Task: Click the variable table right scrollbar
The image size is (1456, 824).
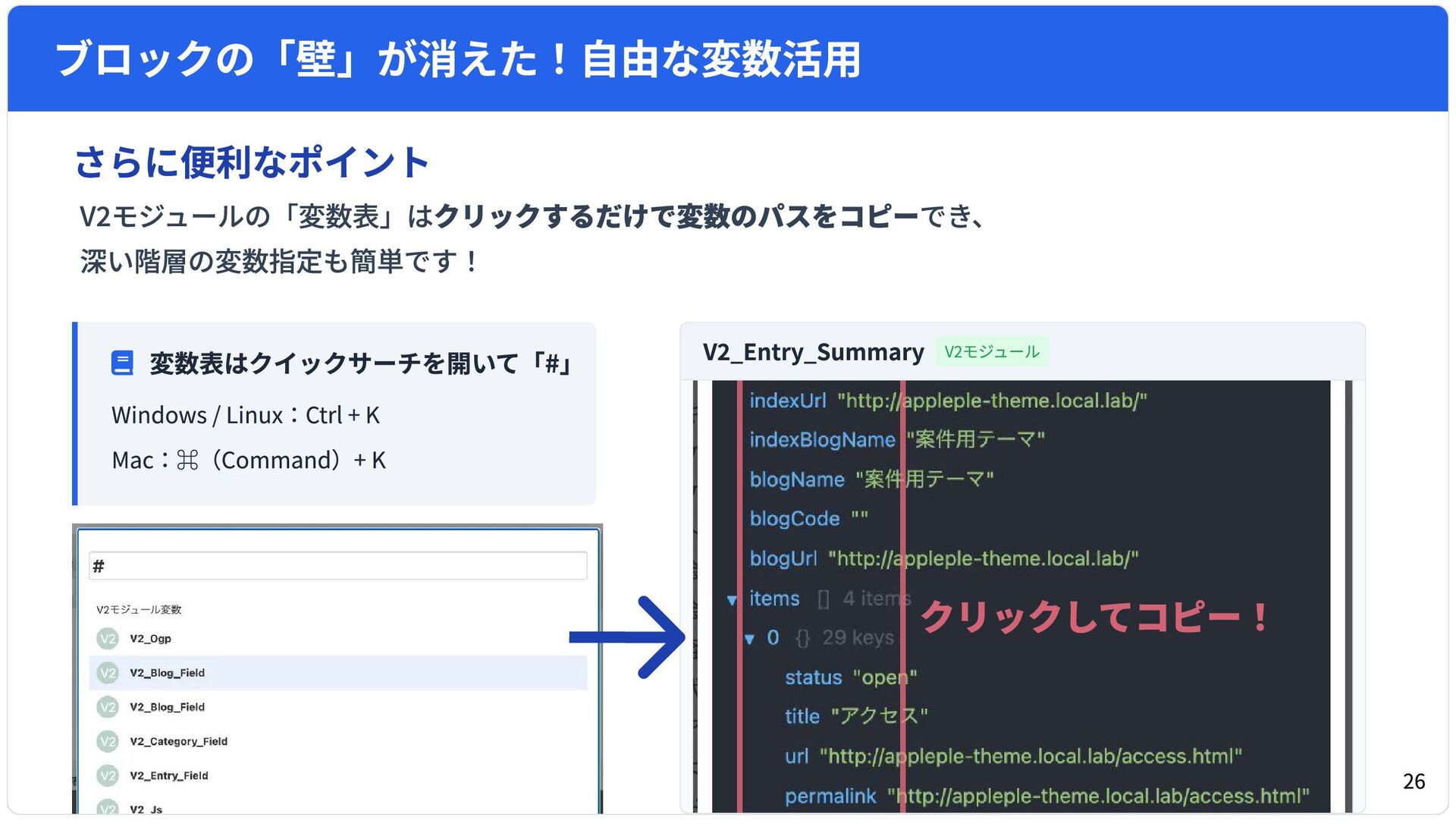Action: click(1348, 596)
